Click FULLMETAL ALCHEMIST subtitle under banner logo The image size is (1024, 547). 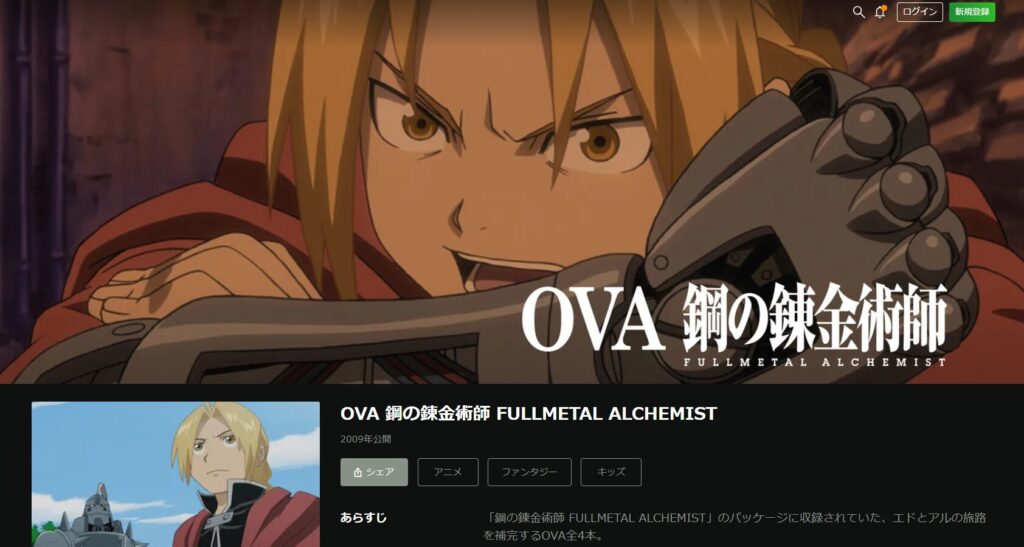pos(815,362)
